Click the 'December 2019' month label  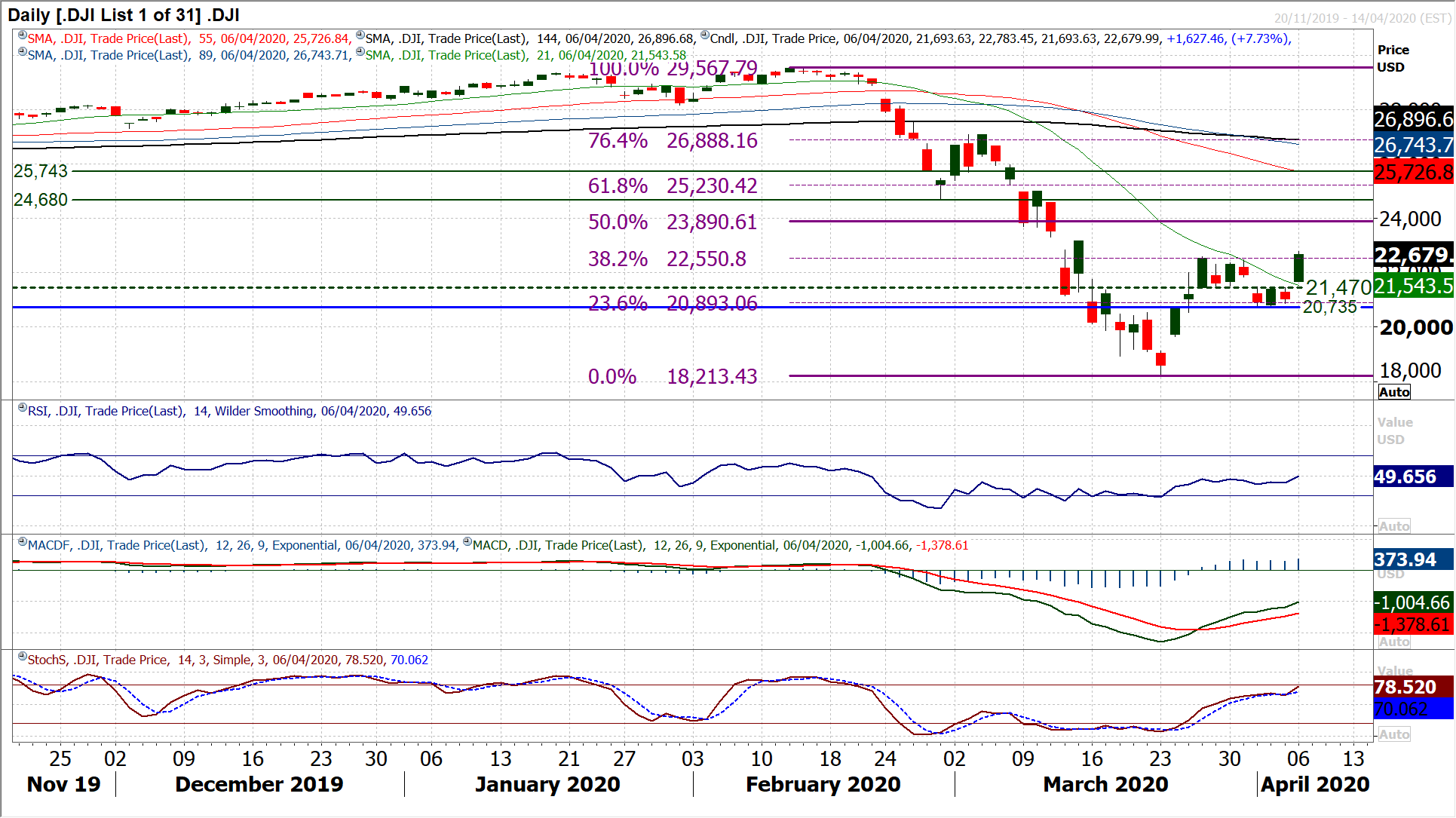click(259, 784)
